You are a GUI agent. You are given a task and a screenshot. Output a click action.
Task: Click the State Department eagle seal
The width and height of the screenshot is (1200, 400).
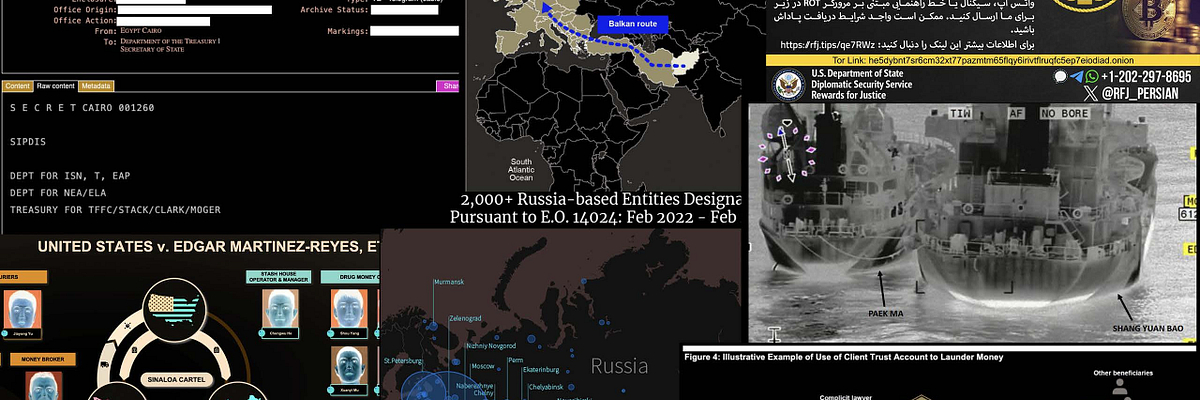click(787, 85)
